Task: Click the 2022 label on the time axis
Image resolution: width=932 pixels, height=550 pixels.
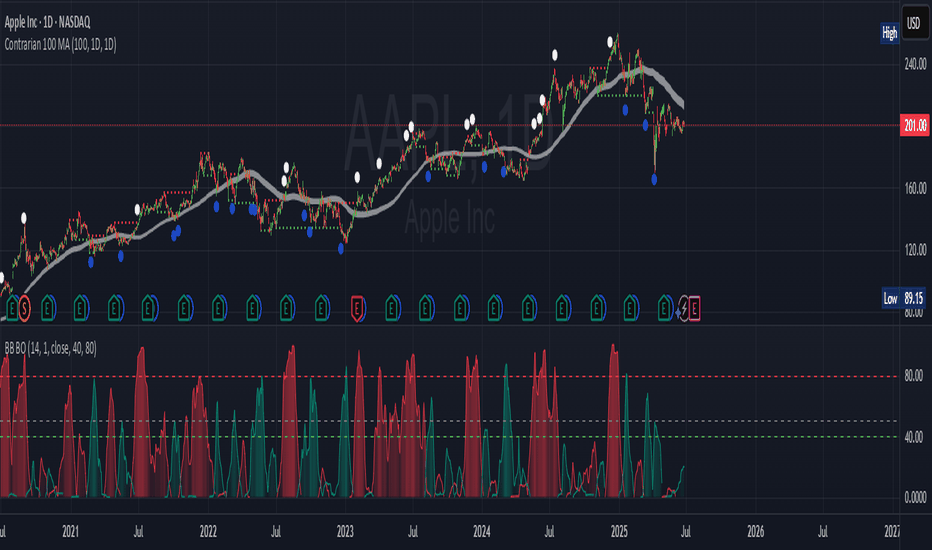Action: [208, 532]
